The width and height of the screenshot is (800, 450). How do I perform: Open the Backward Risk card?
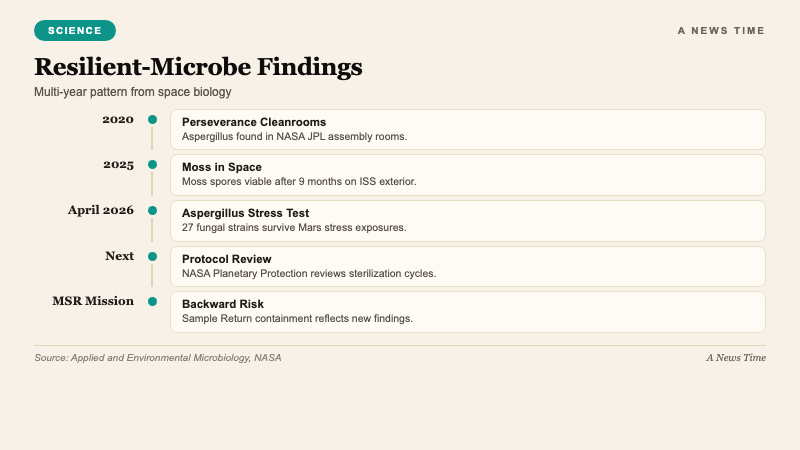467,311
